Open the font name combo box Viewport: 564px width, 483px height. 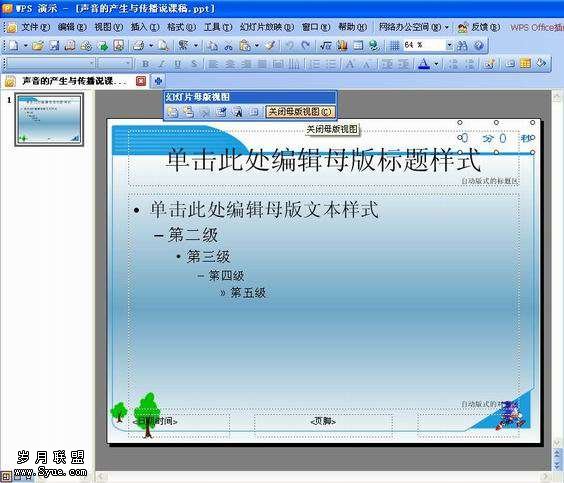tap(50, 64)
